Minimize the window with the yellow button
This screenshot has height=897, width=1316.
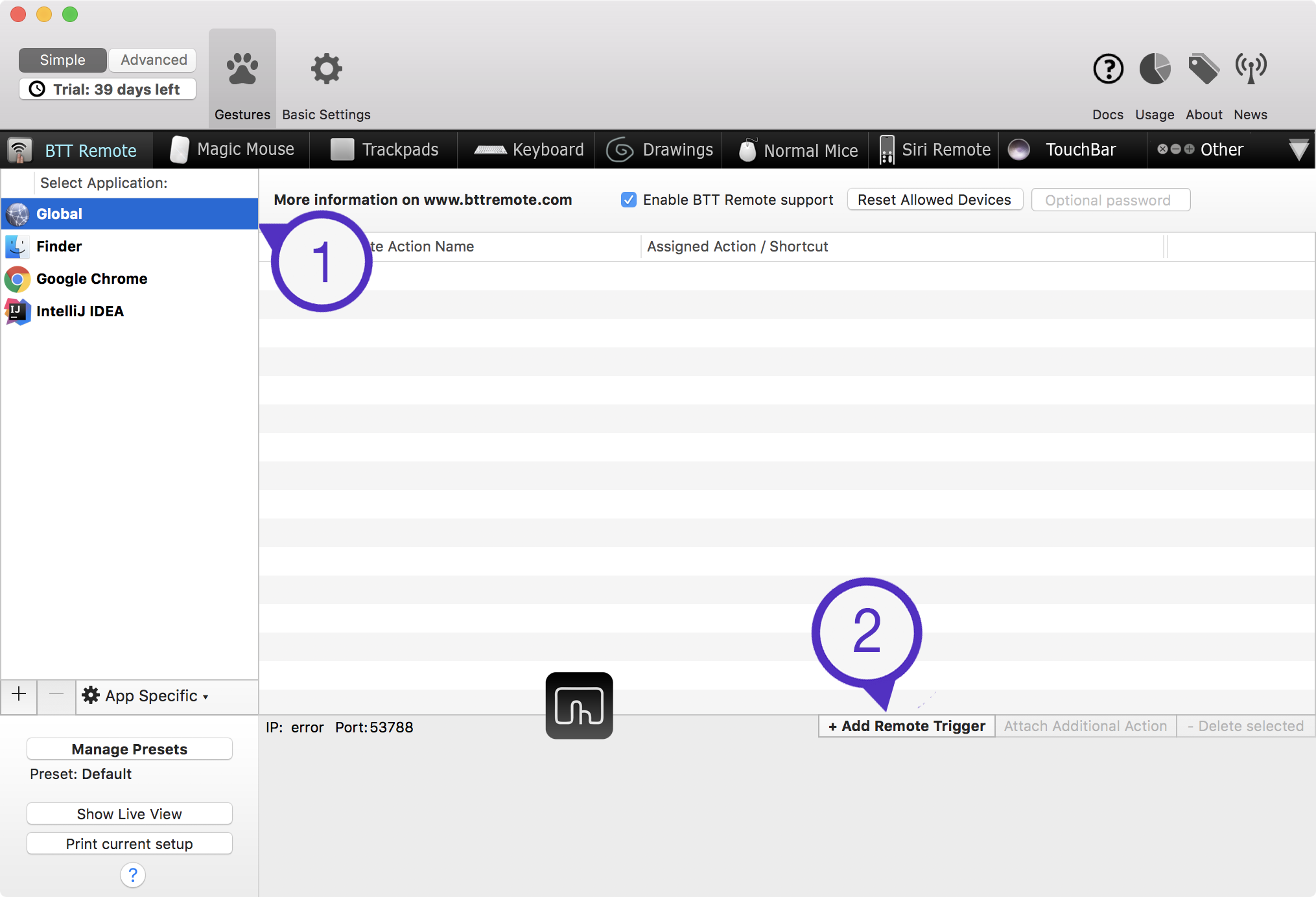[44, 14]
